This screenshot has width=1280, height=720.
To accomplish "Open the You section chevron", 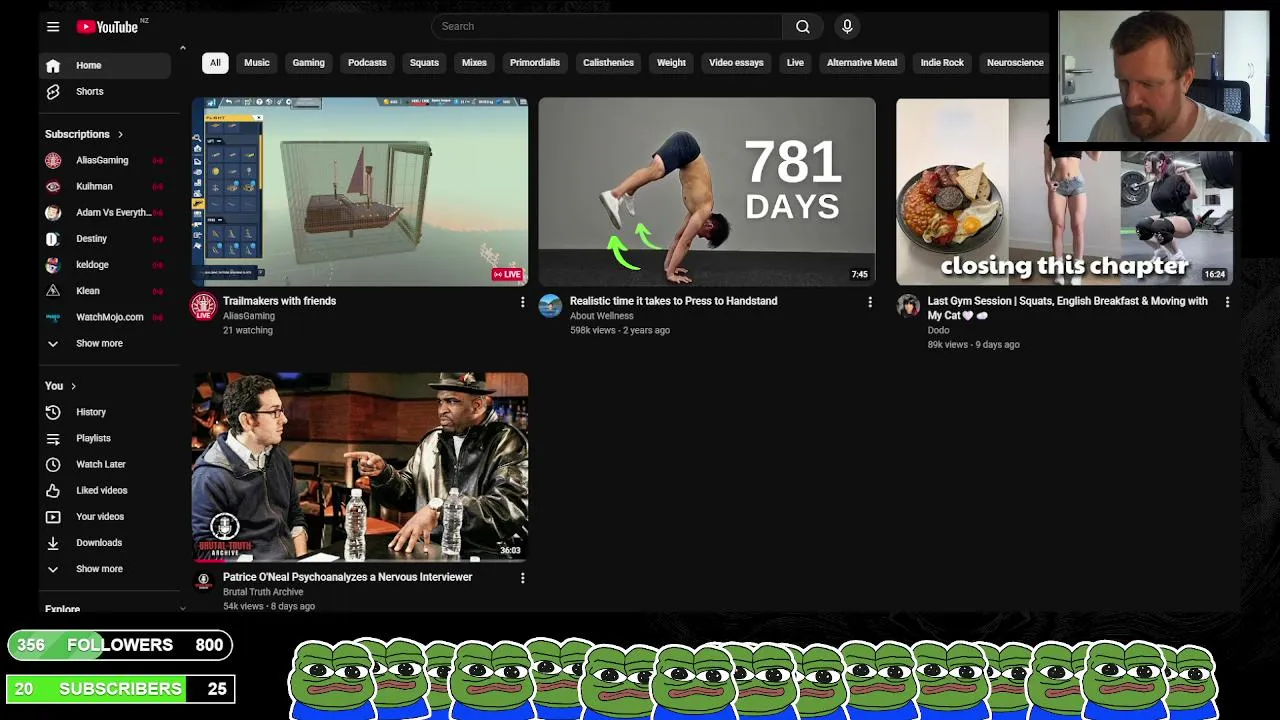I will pos(73,386).
